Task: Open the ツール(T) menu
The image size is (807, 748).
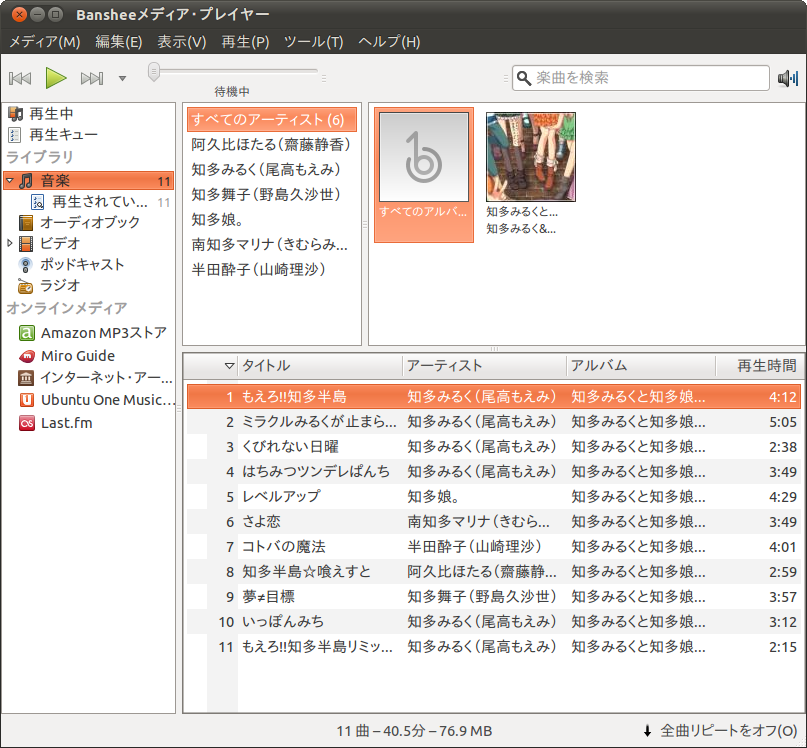Action: 313,42
